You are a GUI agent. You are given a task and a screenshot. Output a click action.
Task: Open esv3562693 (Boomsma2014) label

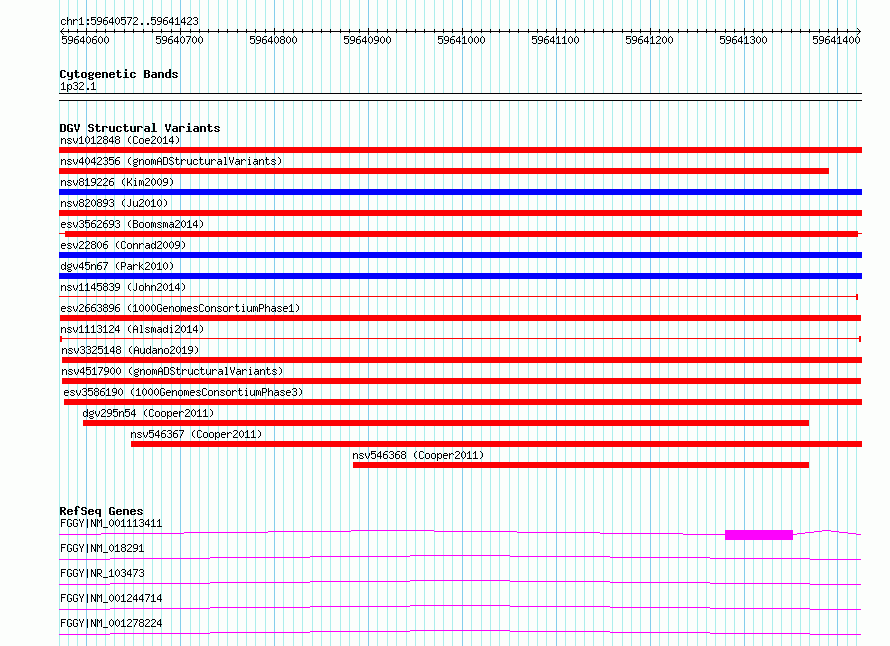[132, 224]
